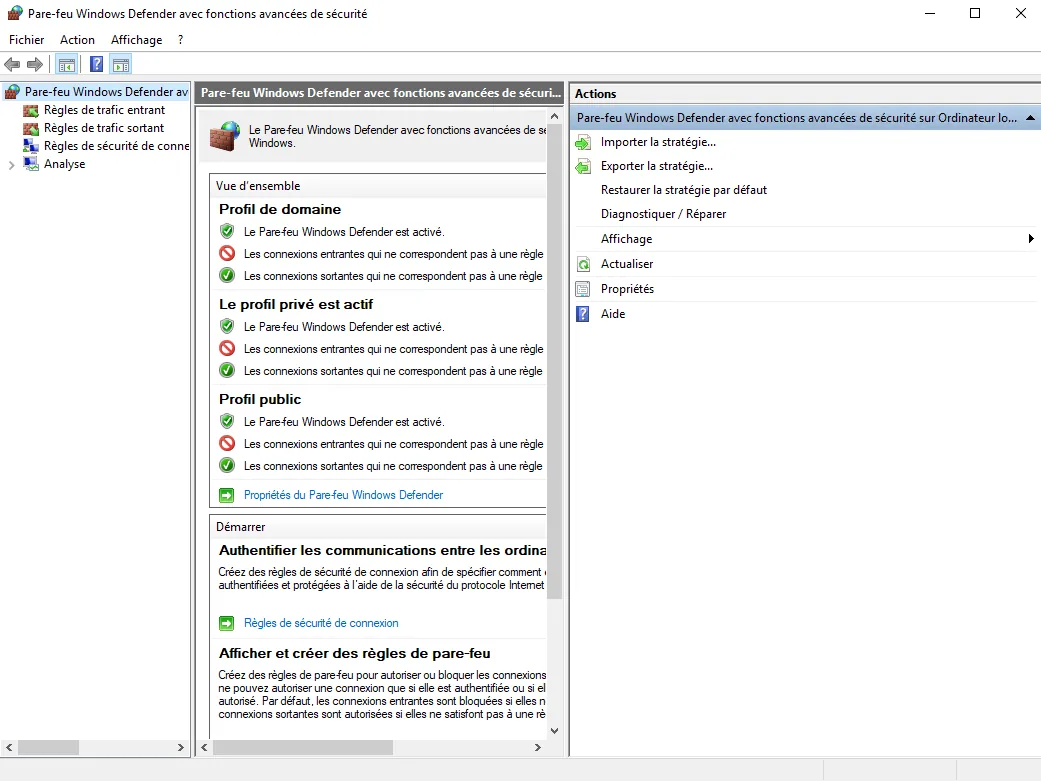This screenshot has height=781, width=1041.
Task: Choose Exporter la stratégie... action
Action: pyautogui.click(x=657, y=166)
